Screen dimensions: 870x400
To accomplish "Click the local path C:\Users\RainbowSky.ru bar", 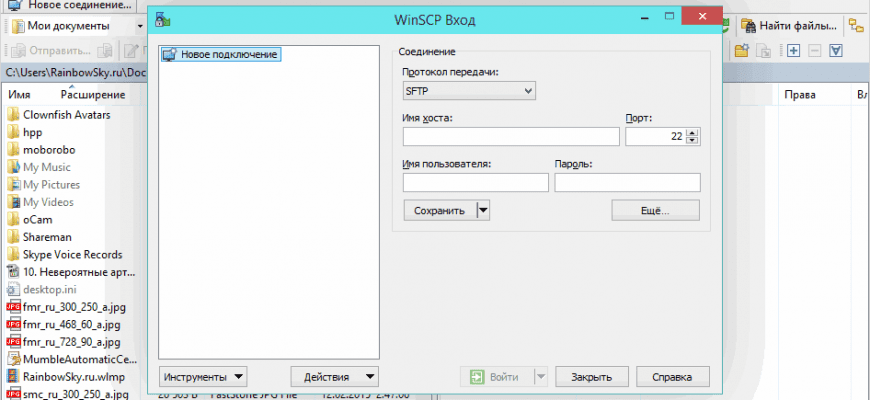I will pyautogui.click(x=73, y=72).
